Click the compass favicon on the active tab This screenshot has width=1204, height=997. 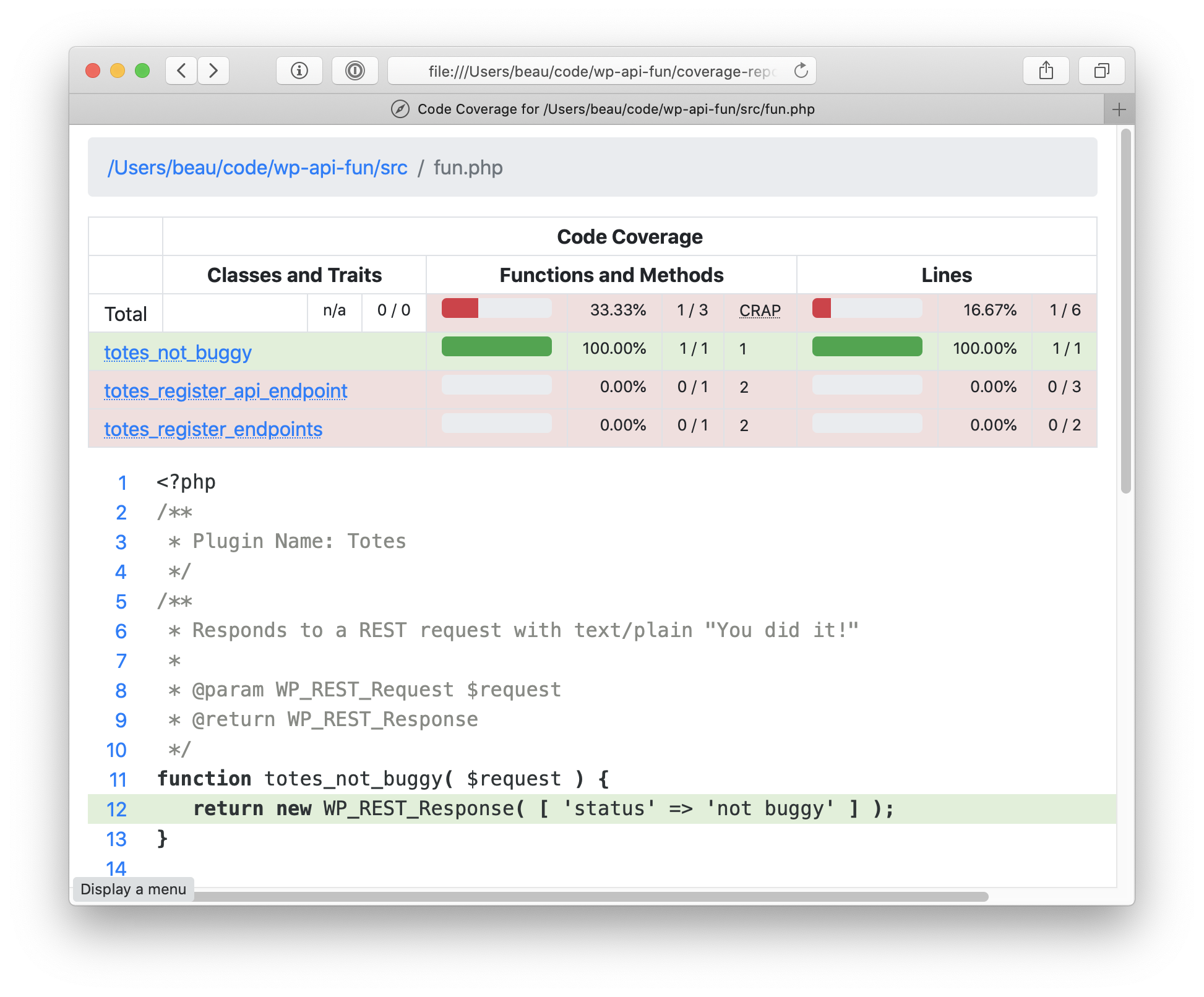pyautogui.click(x=401, y=109)
